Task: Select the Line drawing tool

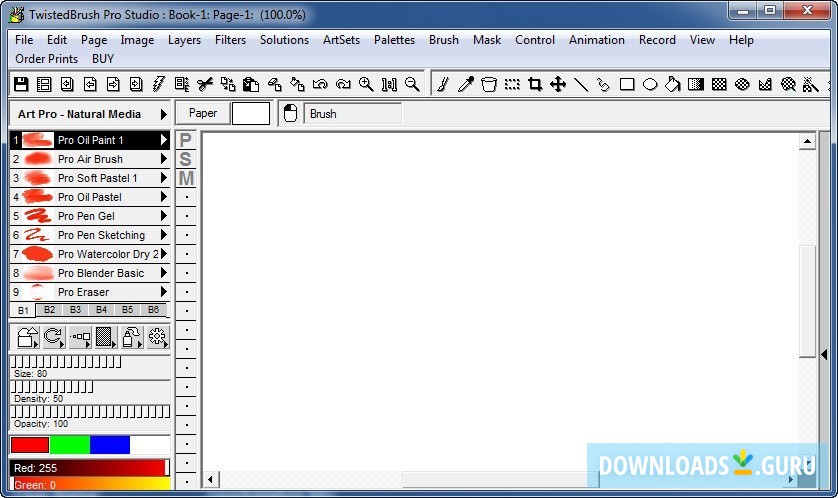Action: point(581,84)
